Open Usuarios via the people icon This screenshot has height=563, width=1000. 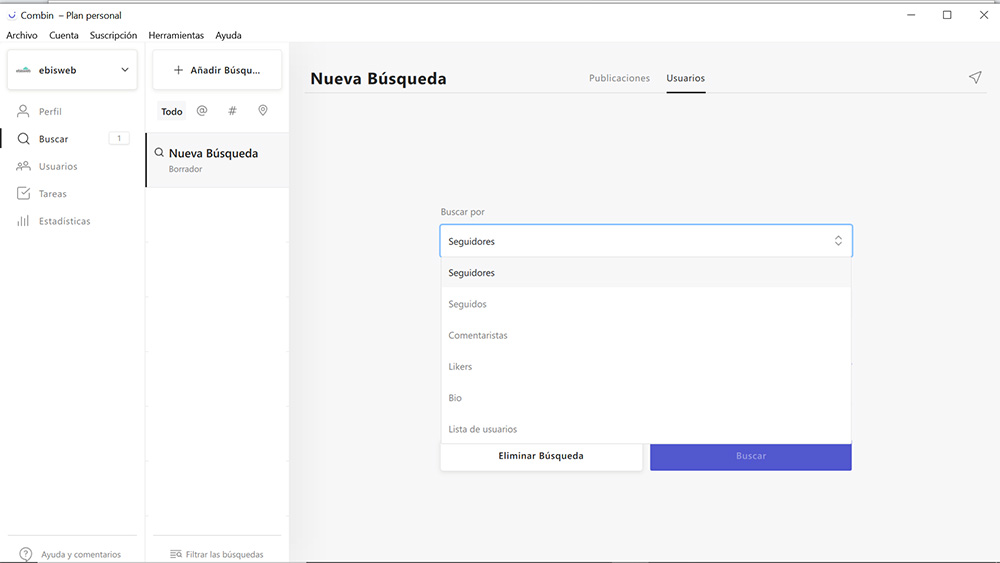click(23, 166)
